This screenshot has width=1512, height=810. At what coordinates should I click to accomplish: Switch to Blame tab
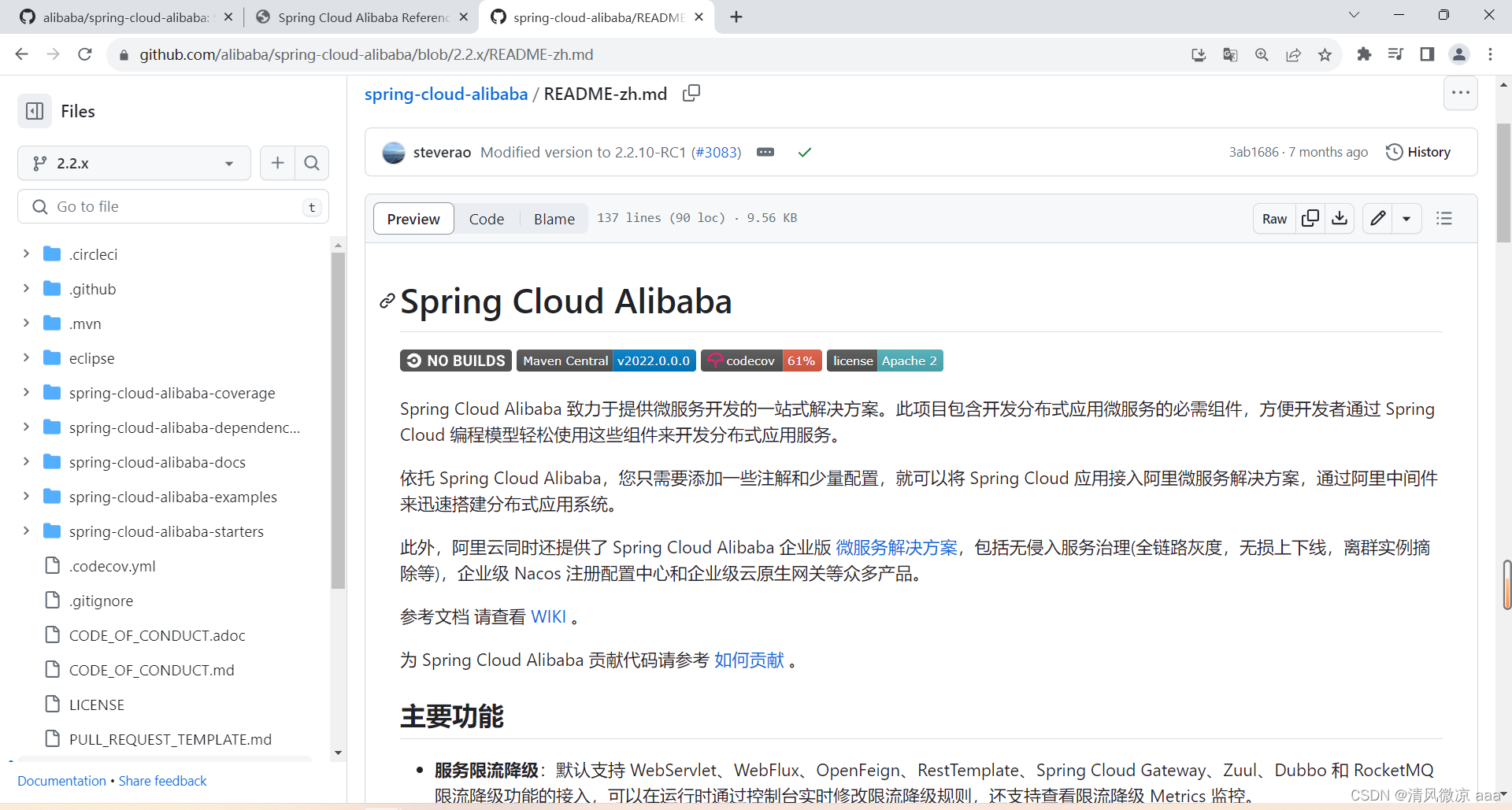554,219
